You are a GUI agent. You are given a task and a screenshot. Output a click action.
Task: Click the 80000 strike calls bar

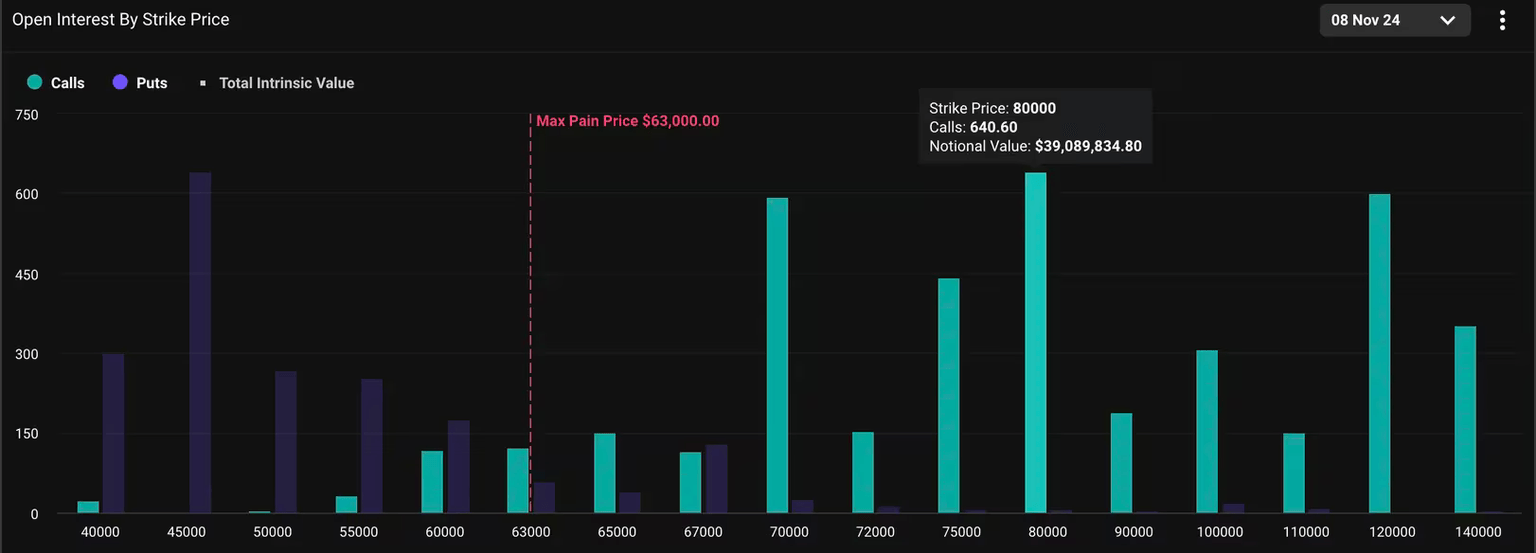point(1035,343)
